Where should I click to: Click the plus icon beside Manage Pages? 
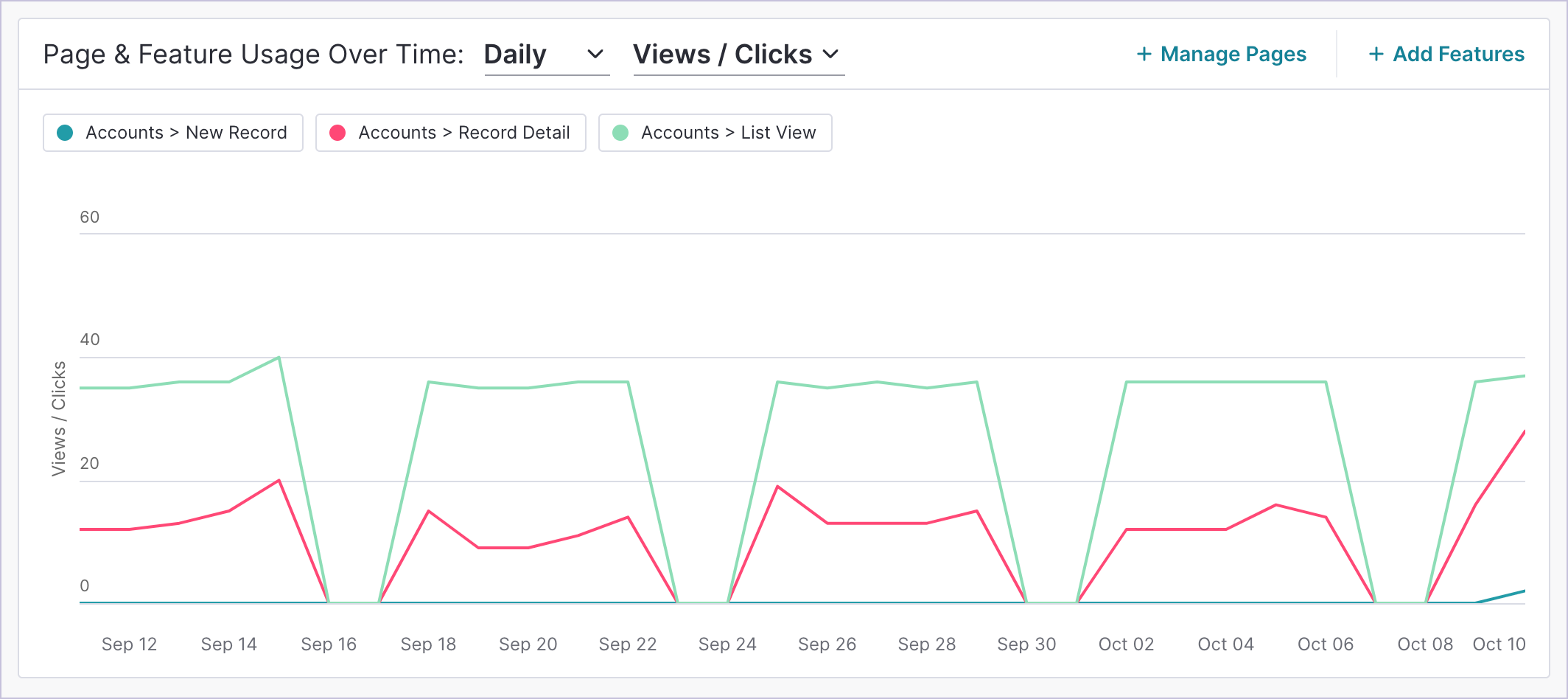coord(1144,55)
